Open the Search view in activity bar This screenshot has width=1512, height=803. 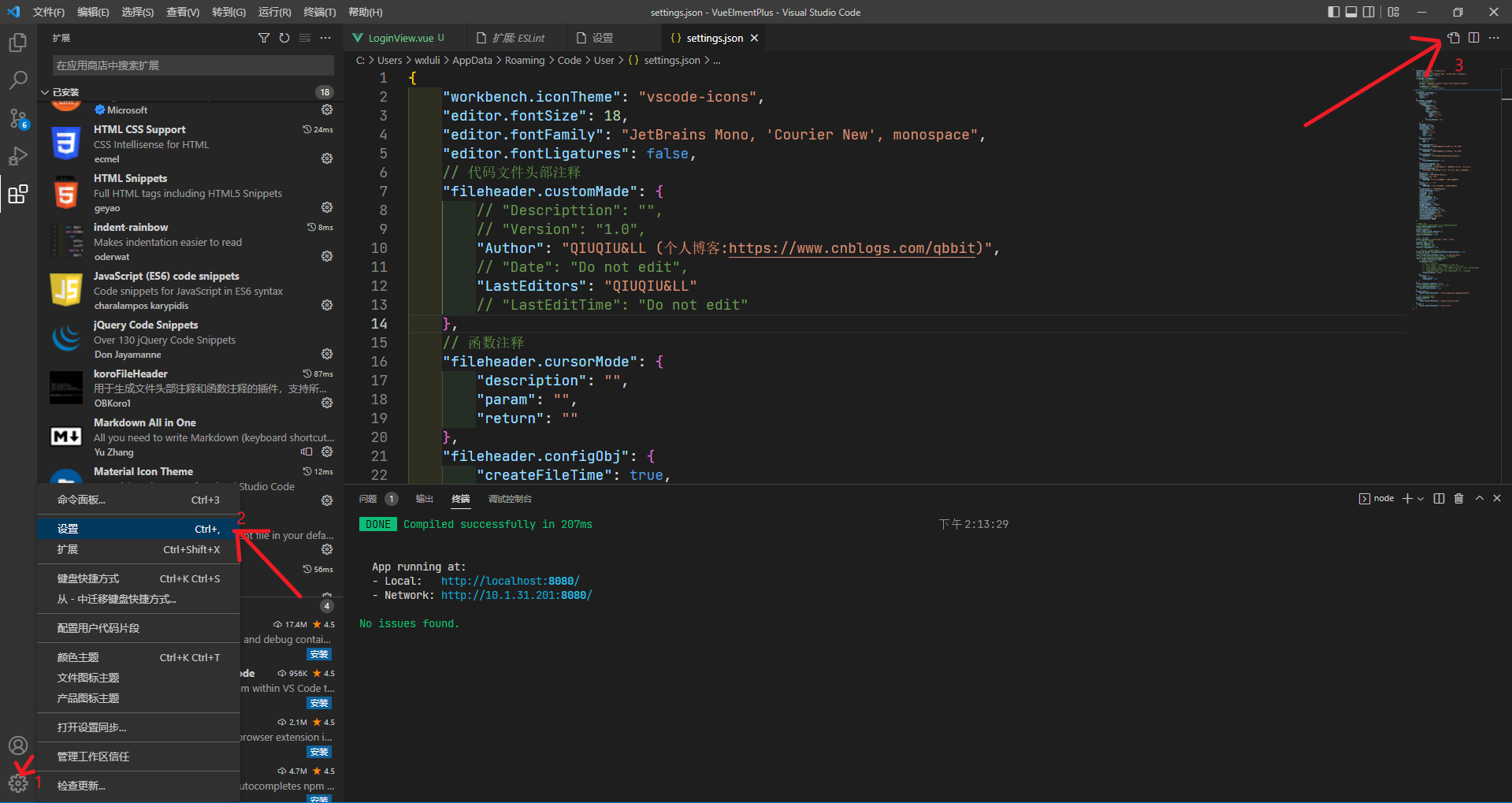(17, 80)
